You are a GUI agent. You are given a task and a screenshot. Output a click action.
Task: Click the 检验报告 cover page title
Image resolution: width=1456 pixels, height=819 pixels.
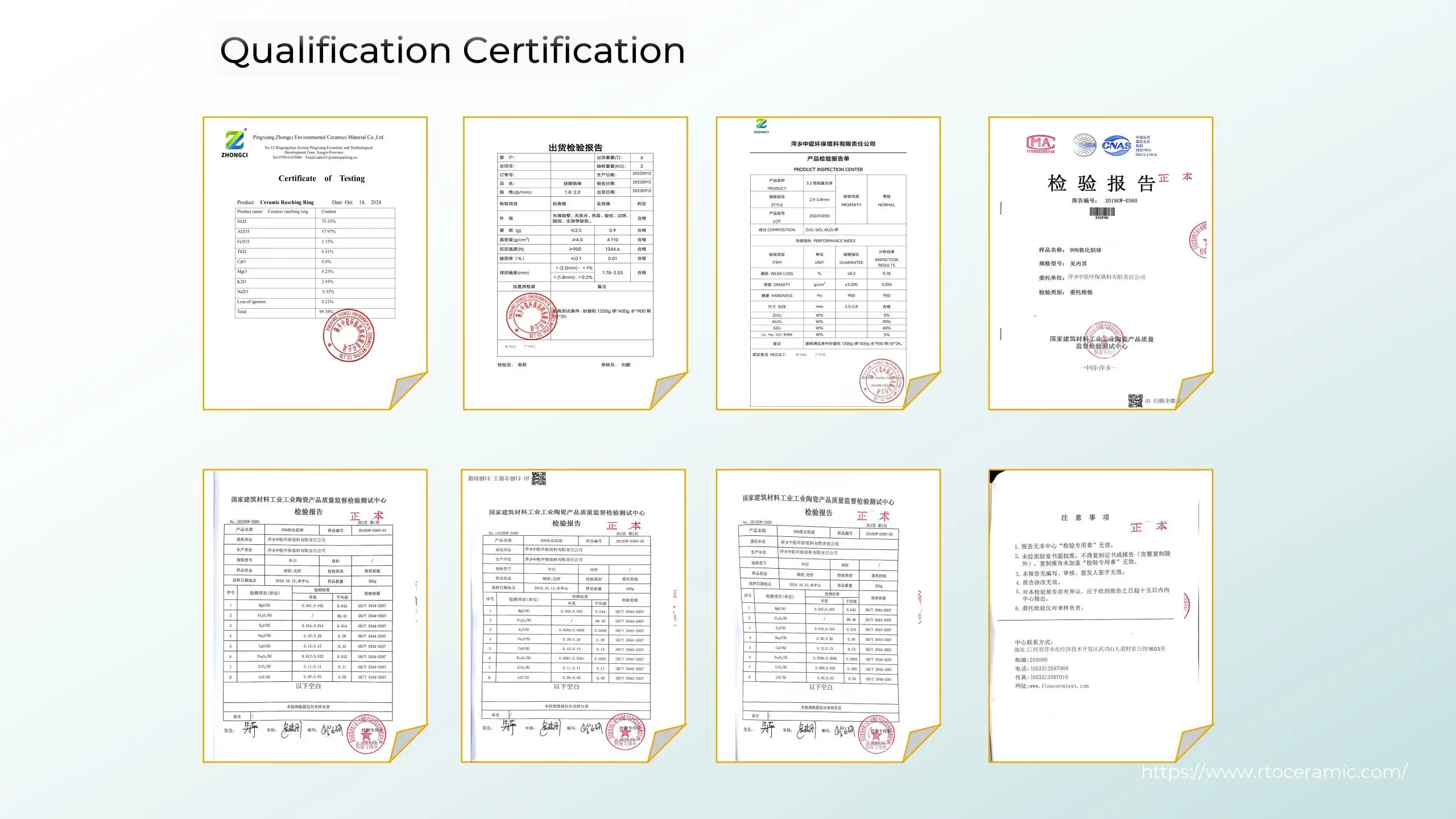[x=1101, y=184]
